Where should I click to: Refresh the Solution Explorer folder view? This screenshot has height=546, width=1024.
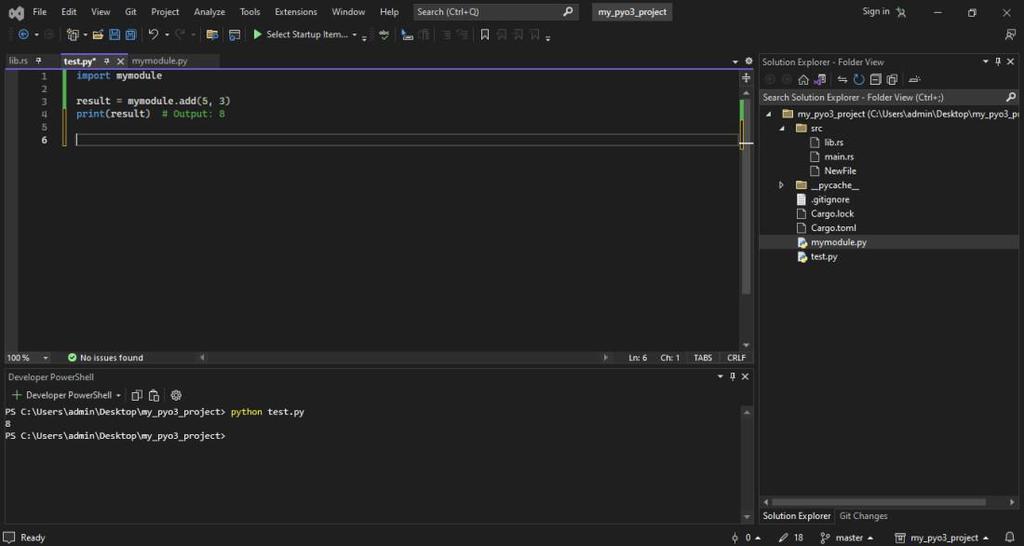[858, 80]
